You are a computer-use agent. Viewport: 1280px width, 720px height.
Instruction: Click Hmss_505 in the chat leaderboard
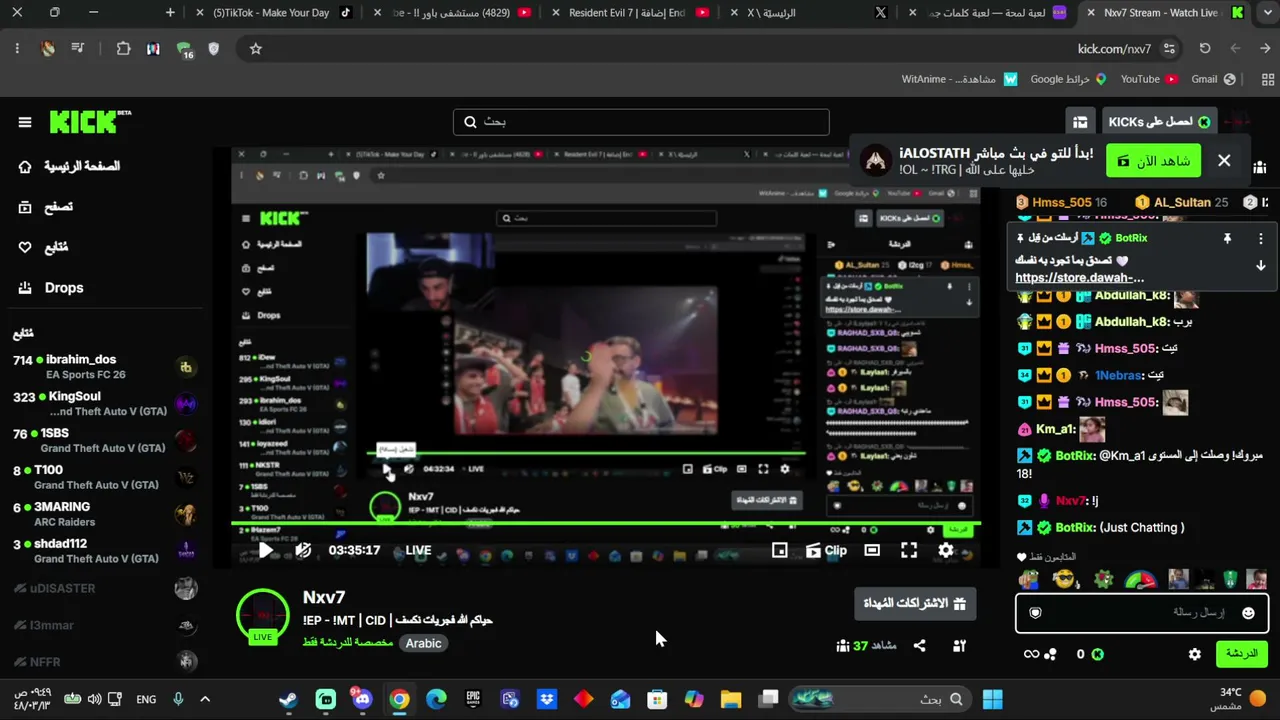pos(1061,202)
